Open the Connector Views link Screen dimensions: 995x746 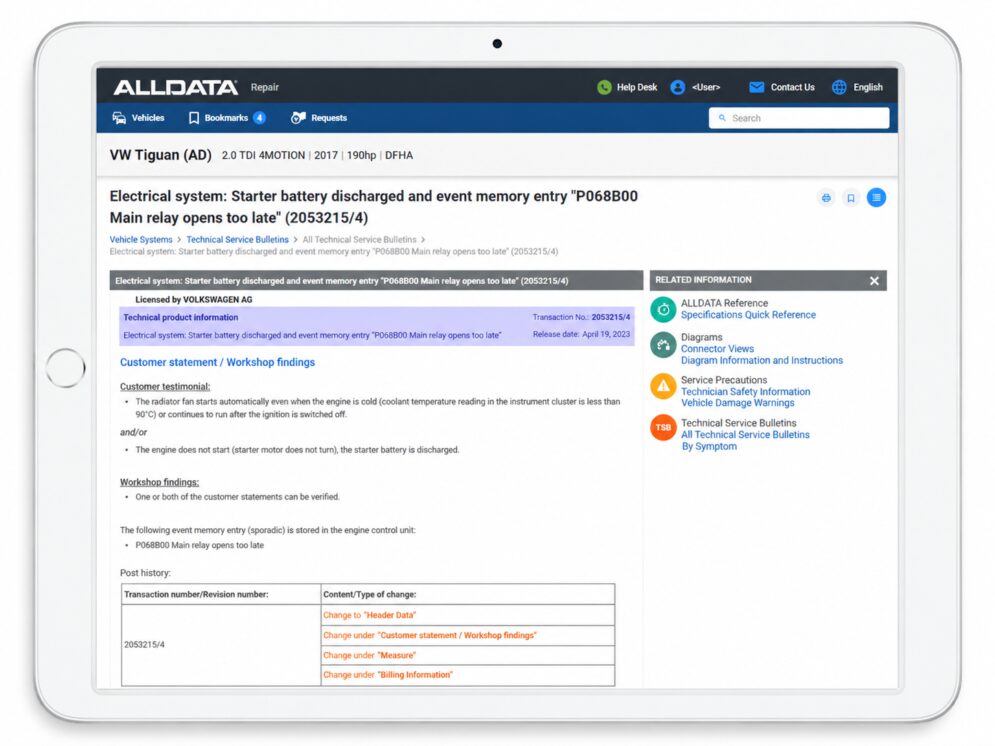717,349
